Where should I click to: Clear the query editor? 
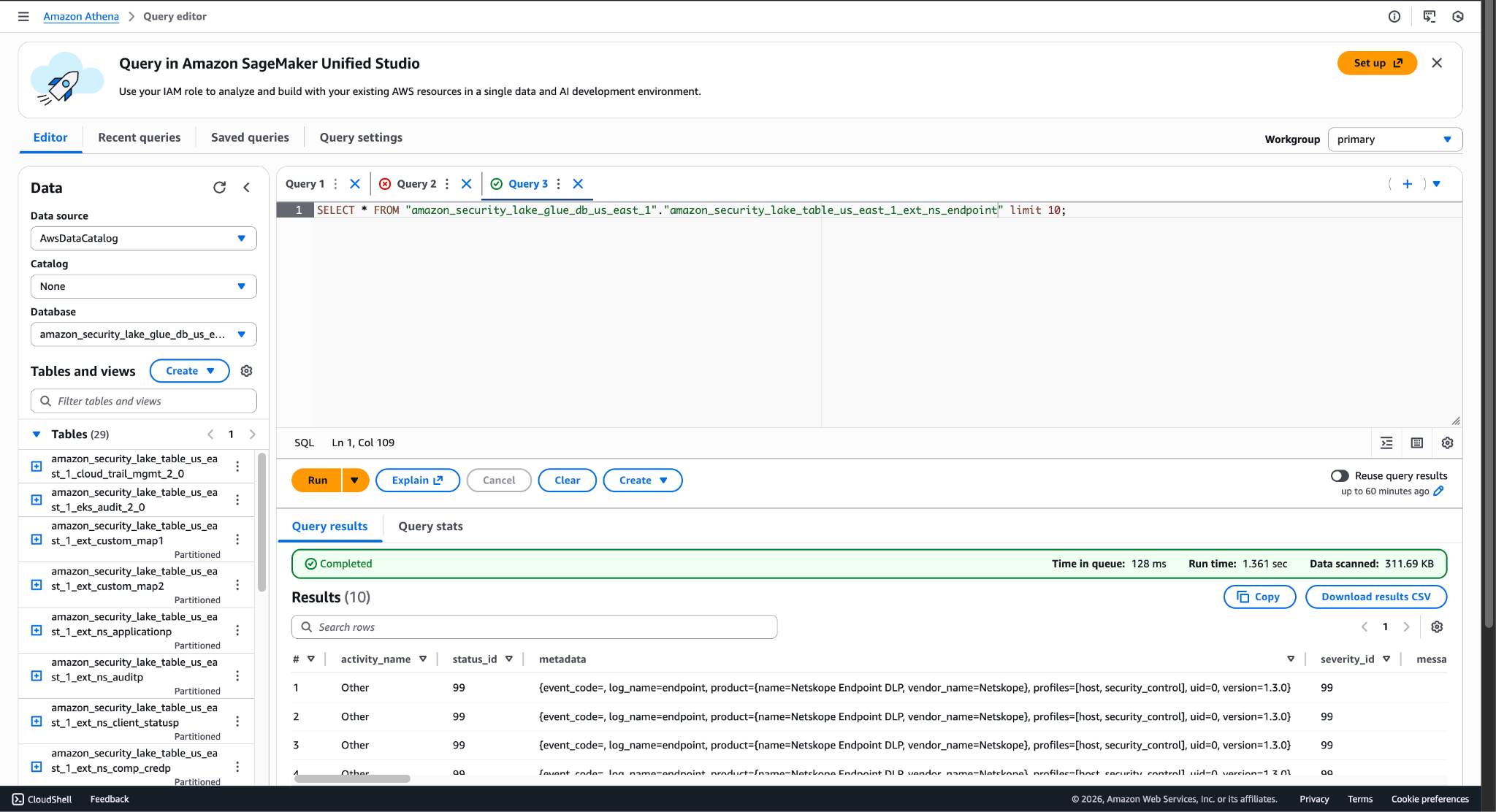(x=568, y=480)
